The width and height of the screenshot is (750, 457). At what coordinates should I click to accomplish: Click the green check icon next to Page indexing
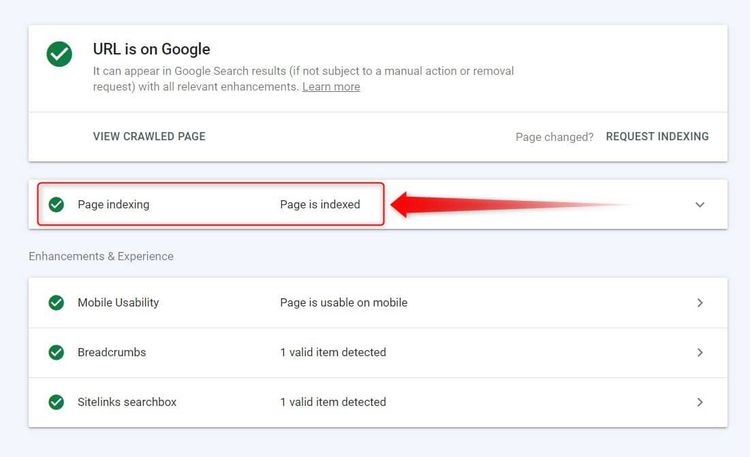click(56, 204)
